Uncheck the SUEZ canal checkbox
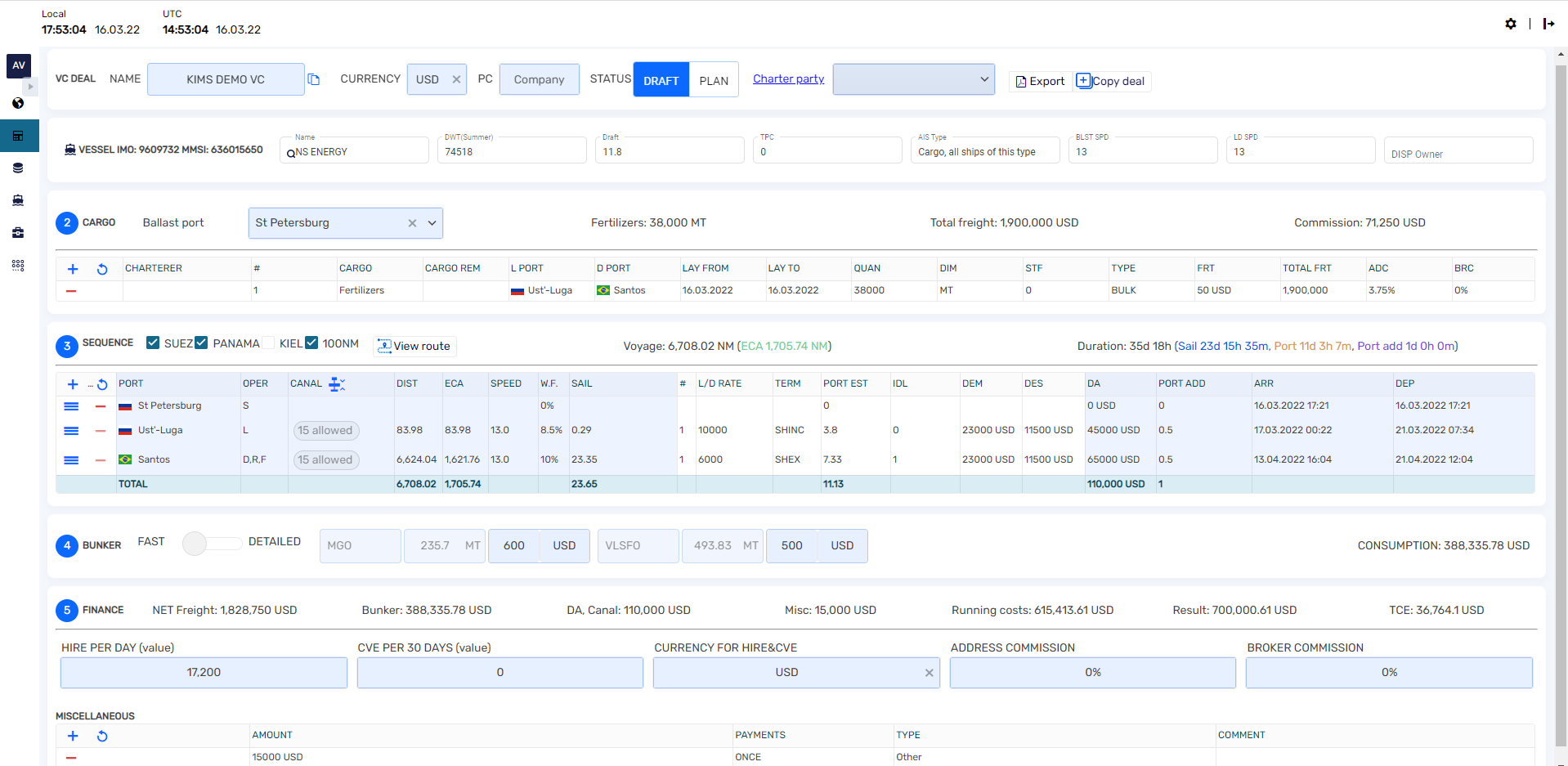Screen dimensions: 1568x766 point(153,343)
